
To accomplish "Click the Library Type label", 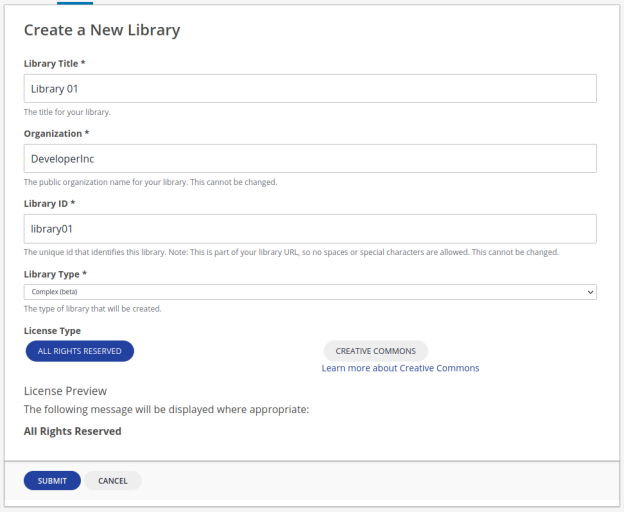I will 55,274.
